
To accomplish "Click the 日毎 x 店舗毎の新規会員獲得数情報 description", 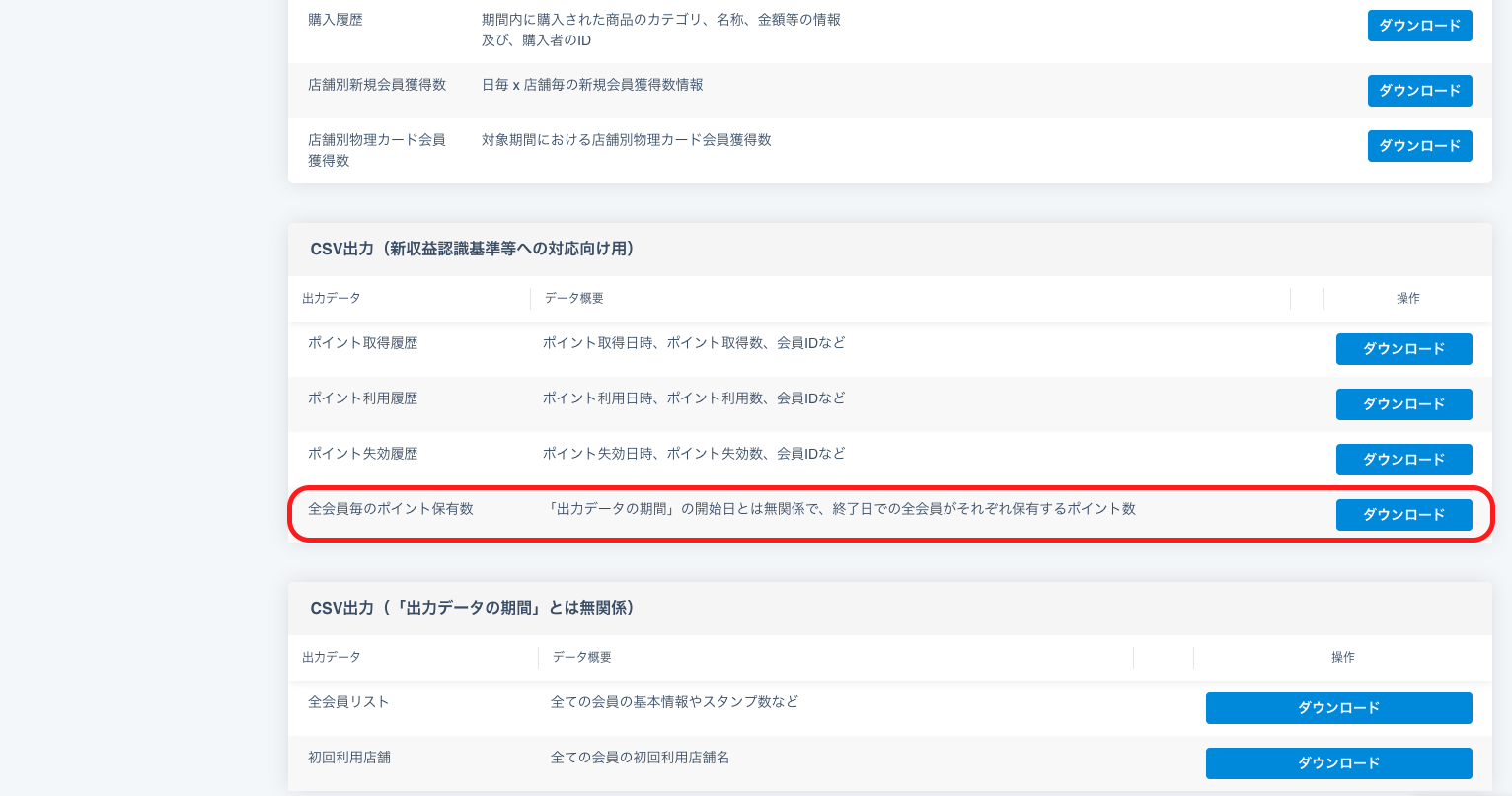I will tap(592, 85).
